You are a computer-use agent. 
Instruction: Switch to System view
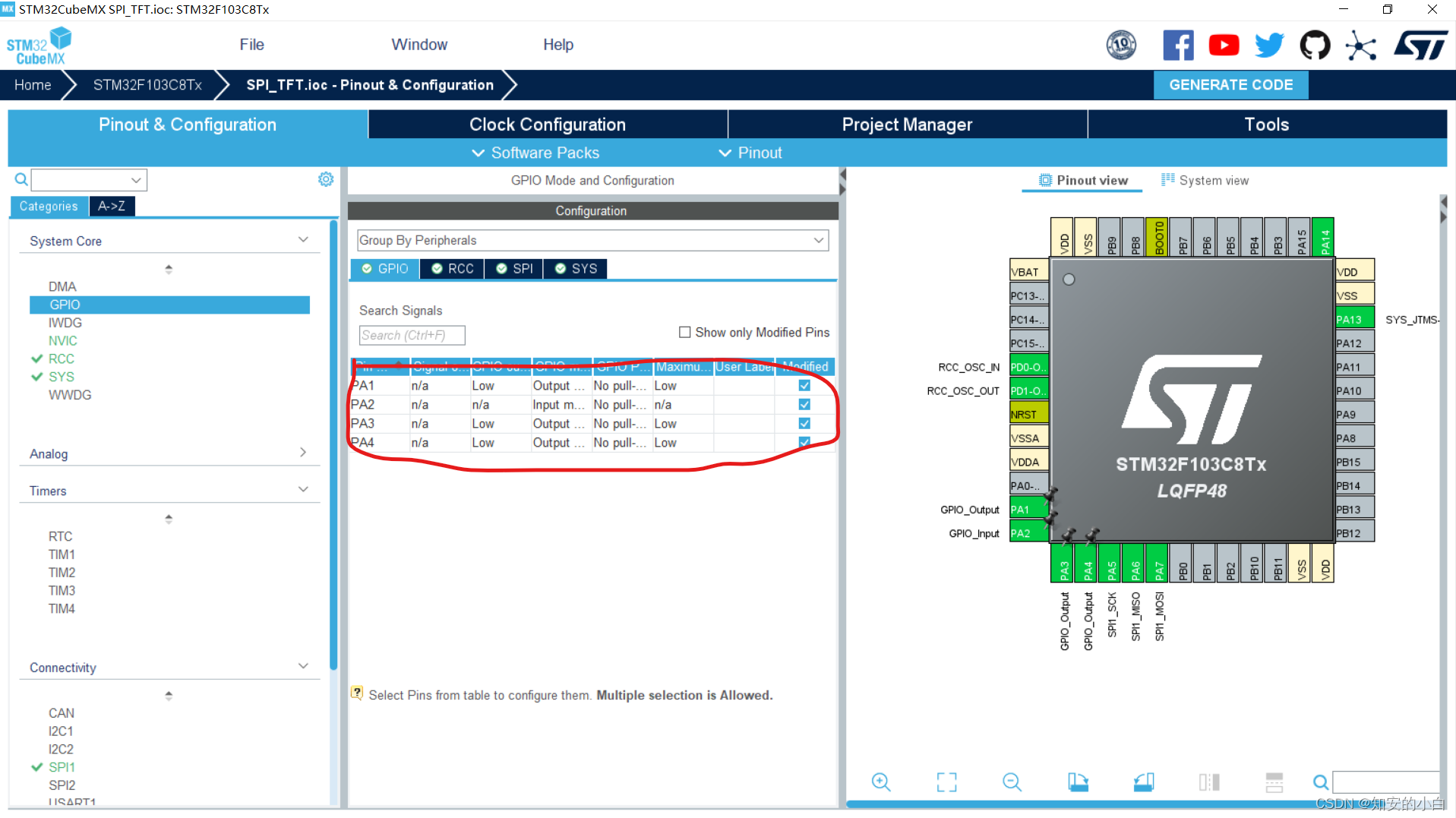point(1205,180)
